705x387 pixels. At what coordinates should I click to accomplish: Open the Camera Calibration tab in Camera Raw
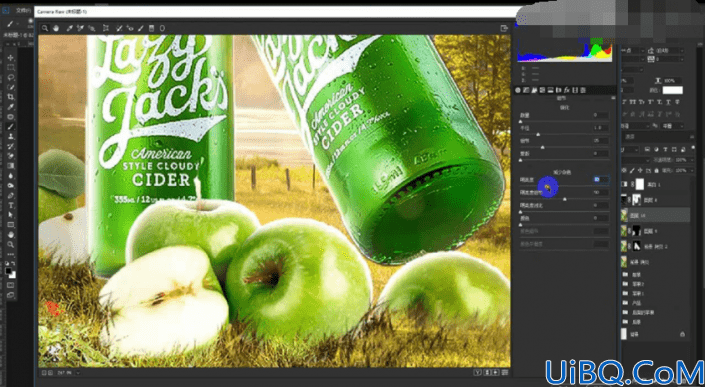pyautogui.click(x=575, y=90)
